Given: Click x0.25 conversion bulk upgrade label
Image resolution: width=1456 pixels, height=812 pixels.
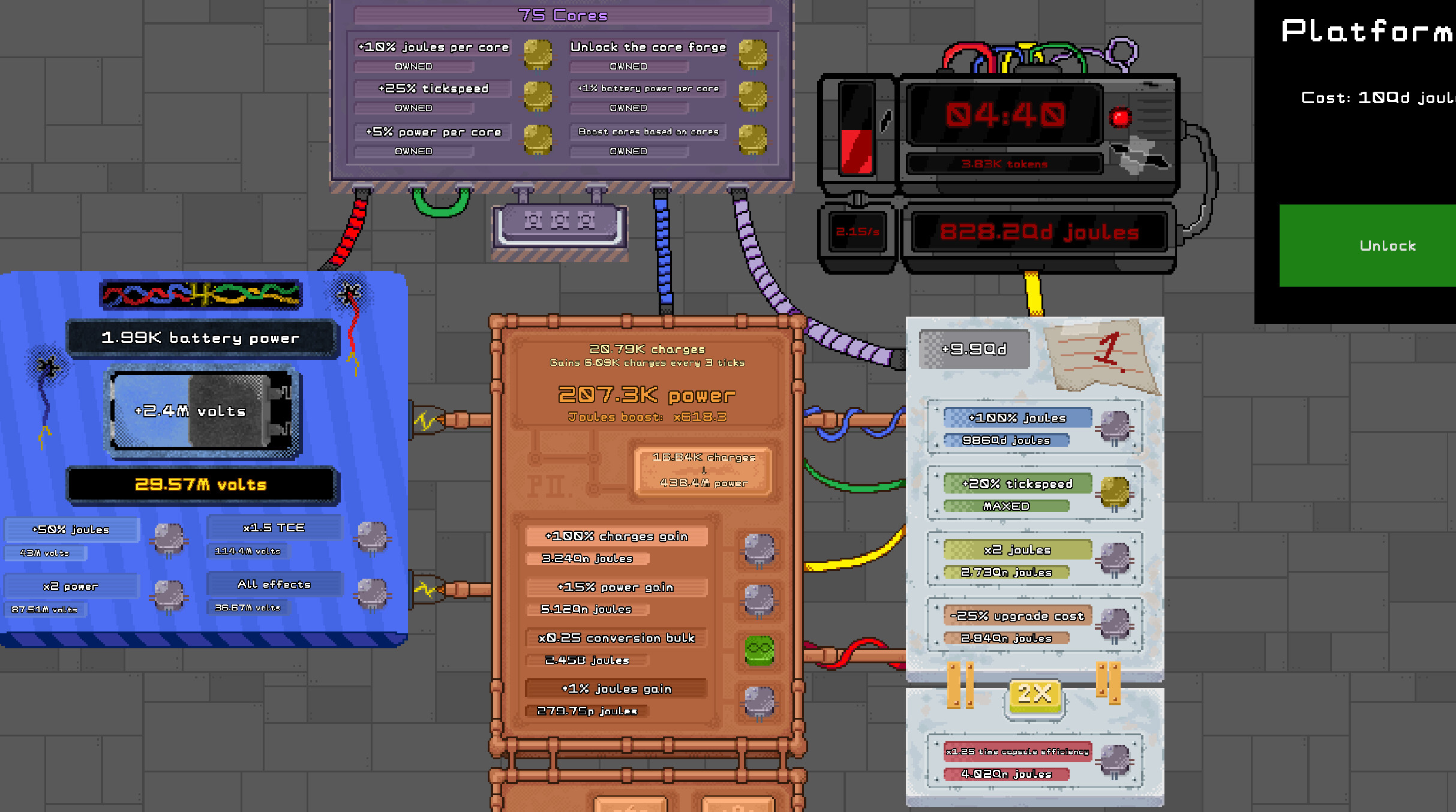Looking at the screenshot, I should pyautogui.click(x=617, y=638).
